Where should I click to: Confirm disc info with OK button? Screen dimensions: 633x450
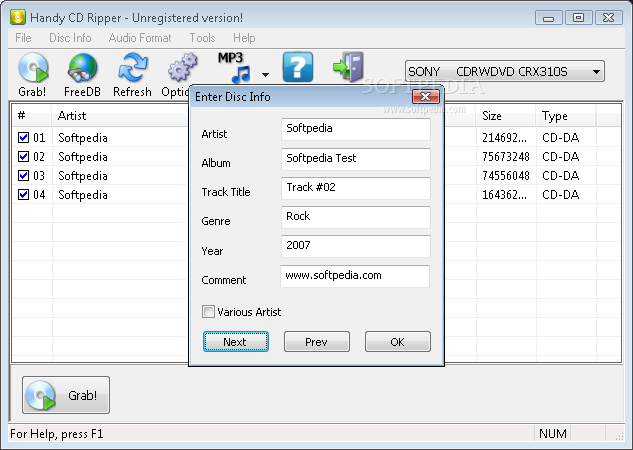398,342
